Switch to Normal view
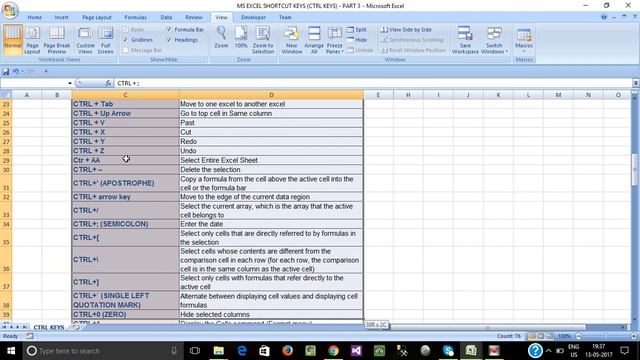The width and height of the screenshot is (640, 360). click(x=13, y=40)
